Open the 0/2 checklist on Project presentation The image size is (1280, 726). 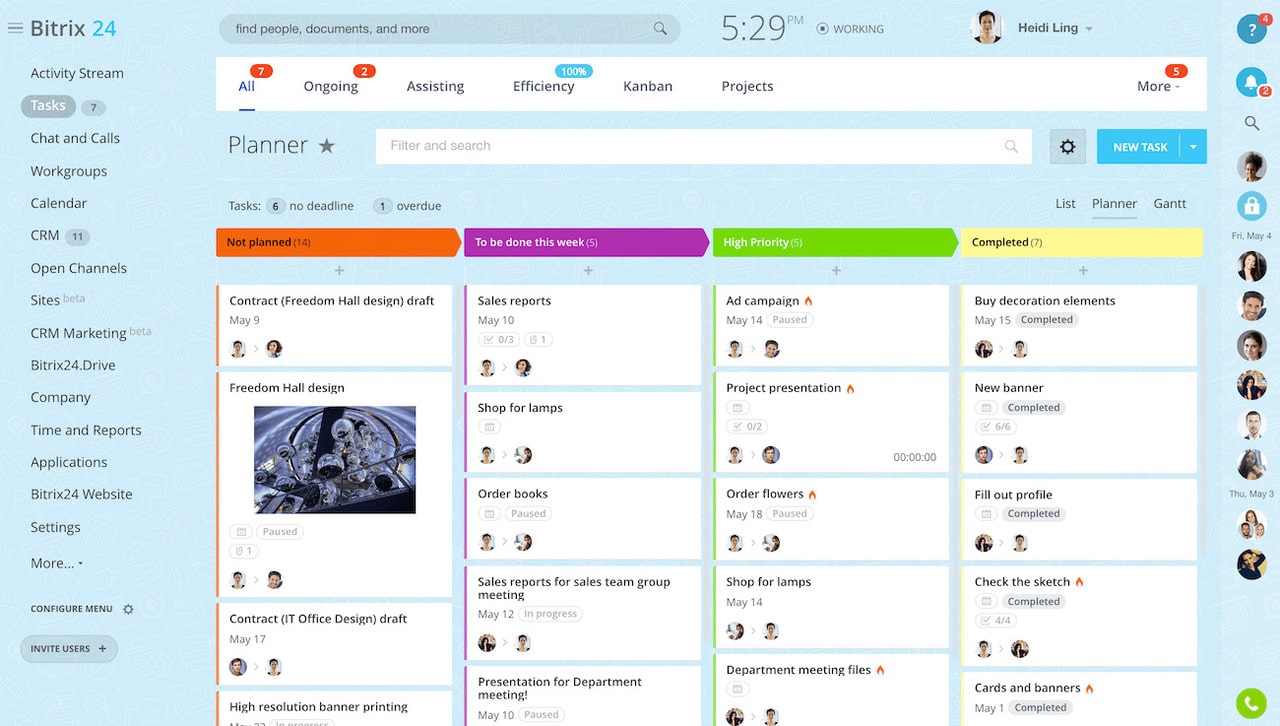pyautogui.click(x=747, y=427)
